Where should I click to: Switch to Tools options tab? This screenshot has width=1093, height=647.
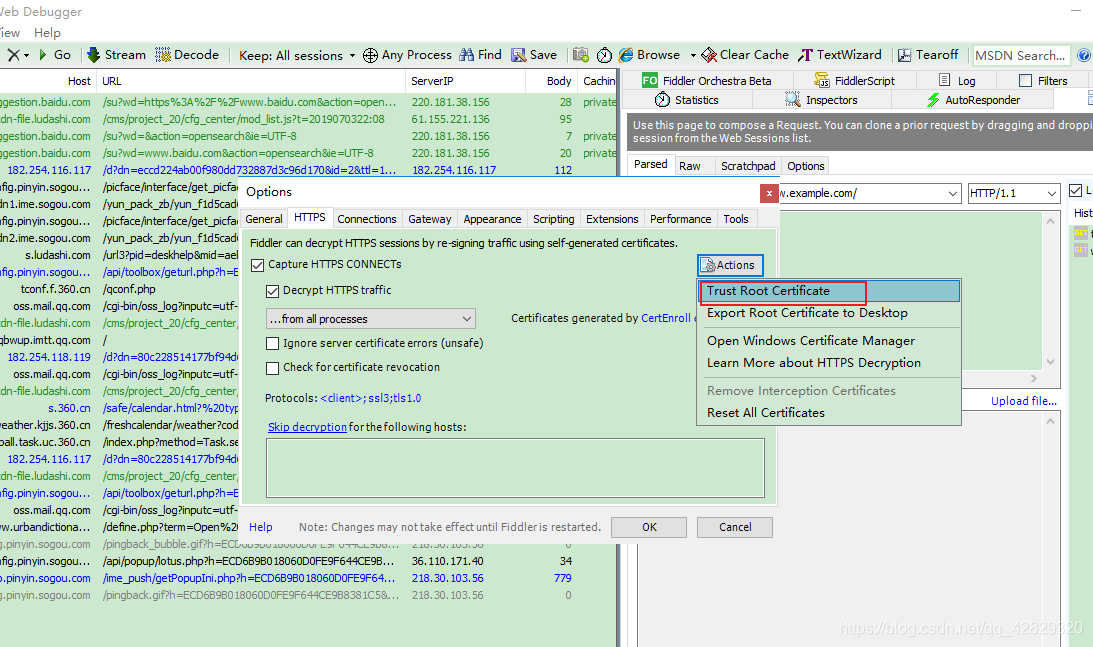pos(735,219)
